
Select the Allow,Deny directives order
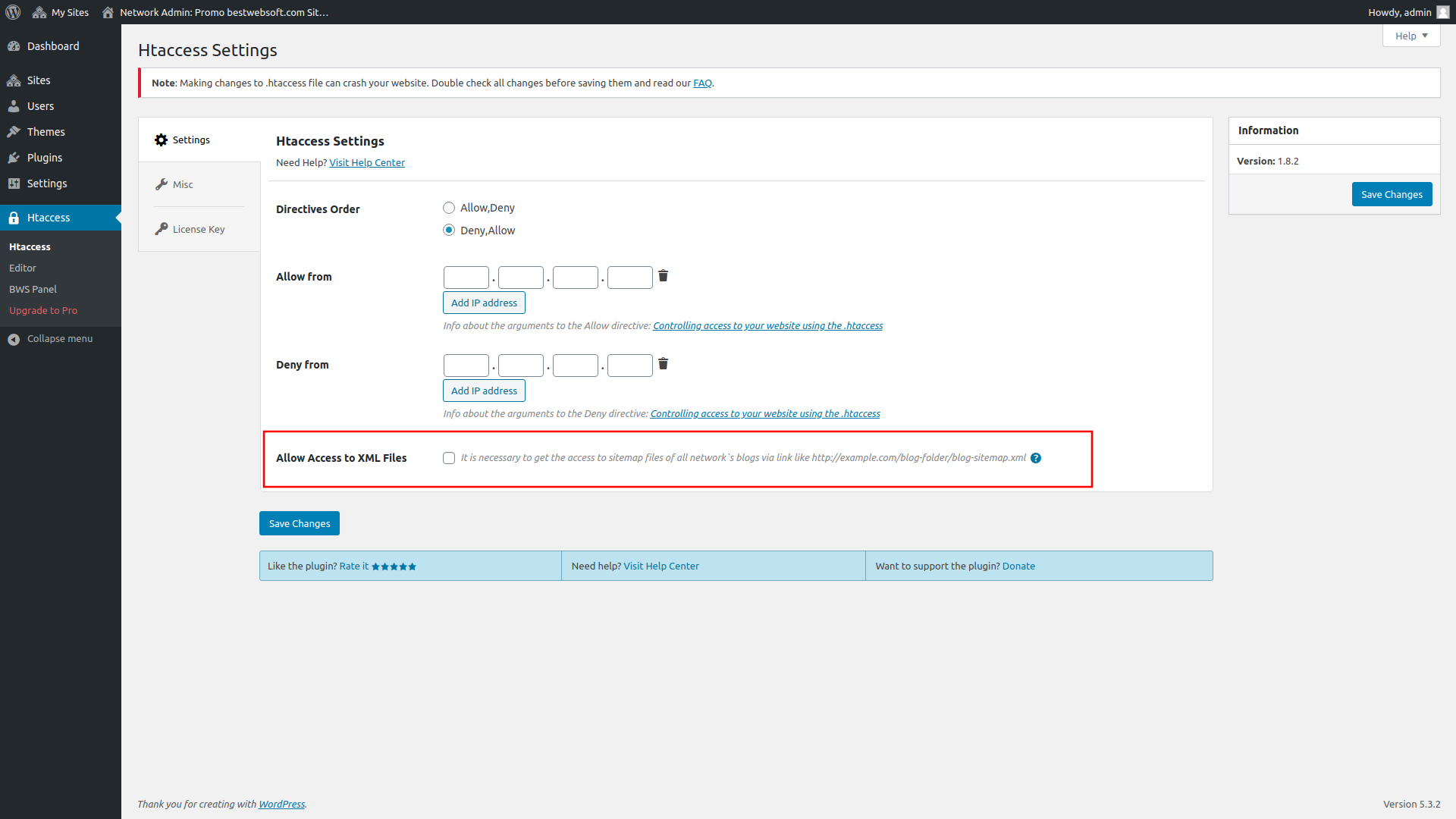449,208
